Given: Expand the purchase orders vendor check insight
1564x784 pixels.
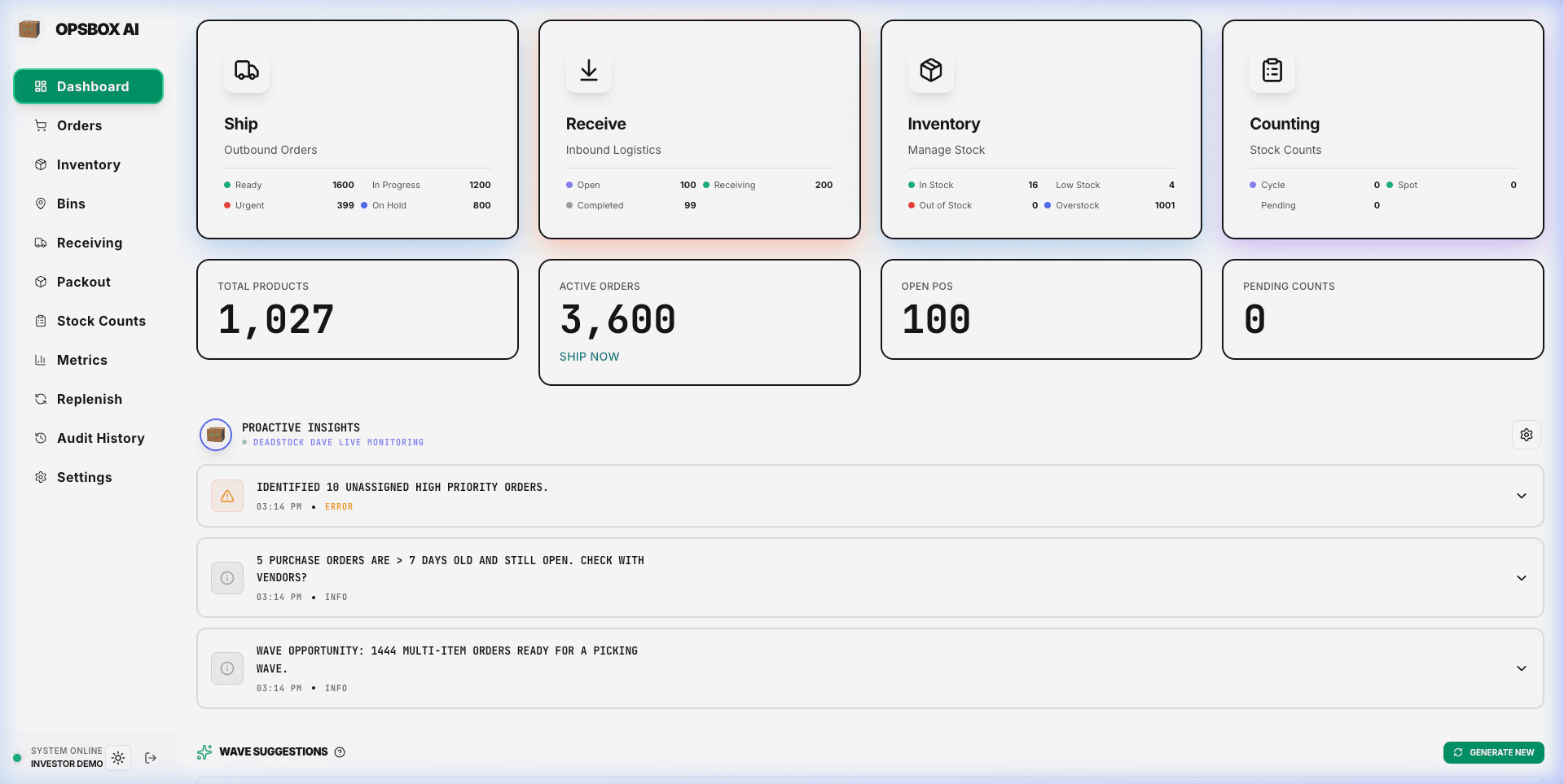Looking at the screenshot, I should coord(1522,578).
